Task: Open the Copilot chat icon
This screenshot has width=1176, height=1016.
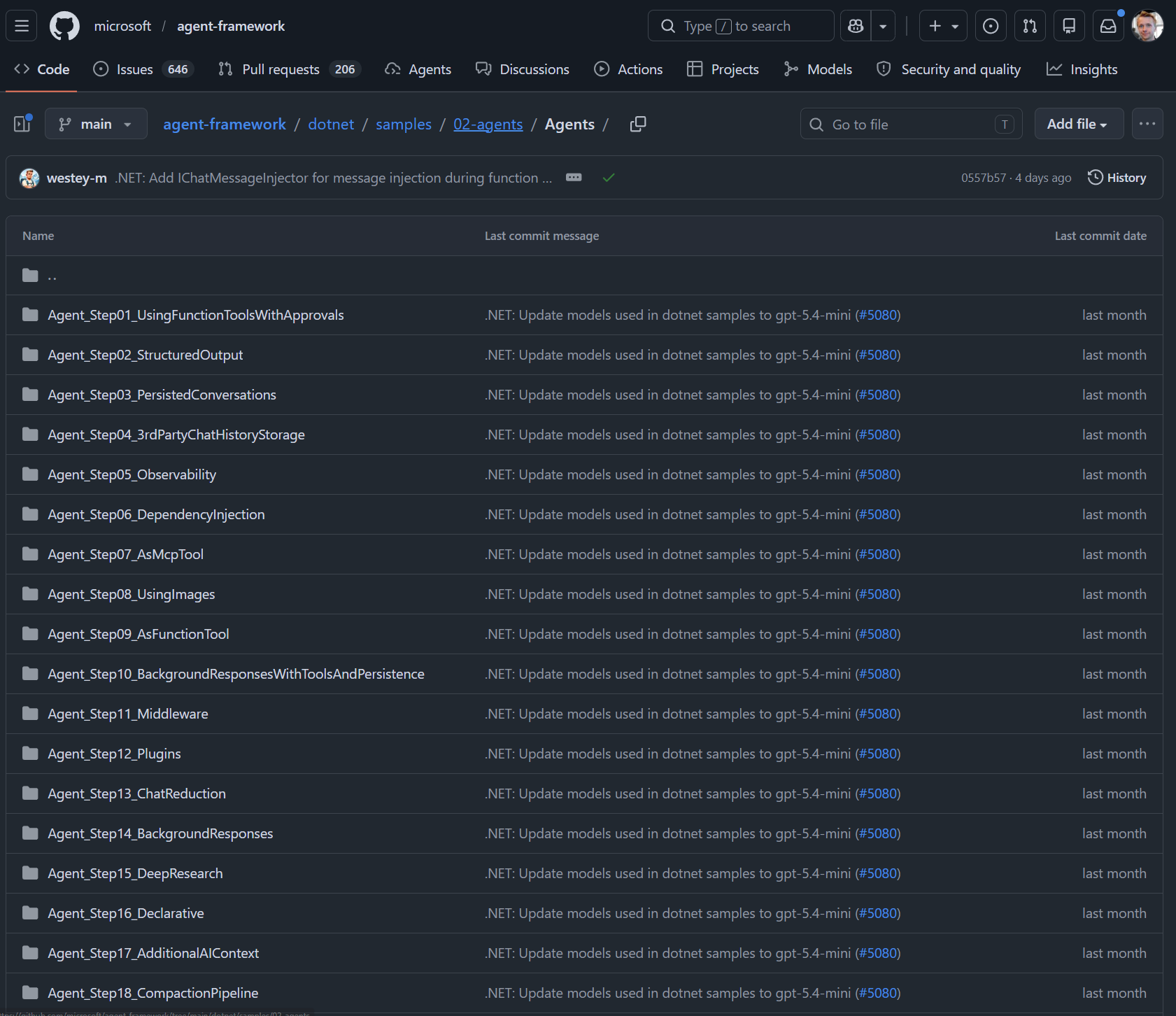Action: 856,26
